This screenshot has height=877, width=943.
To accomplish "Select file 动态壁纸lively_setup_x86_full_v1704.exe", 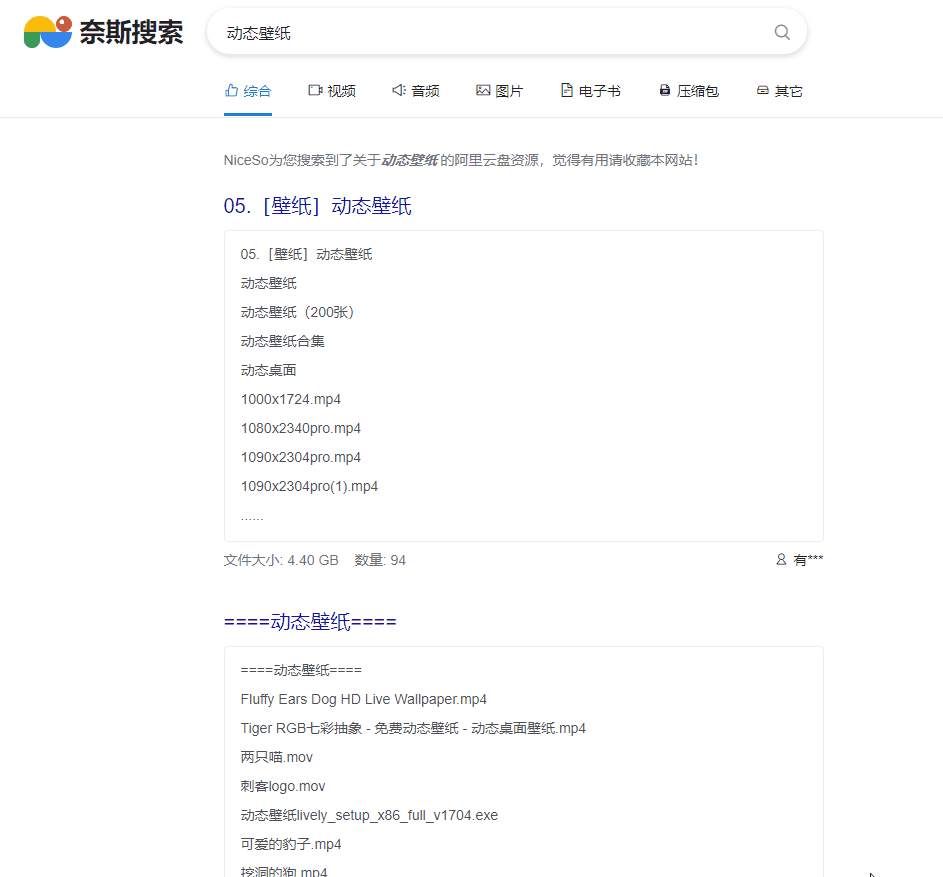I will [369, 815].
